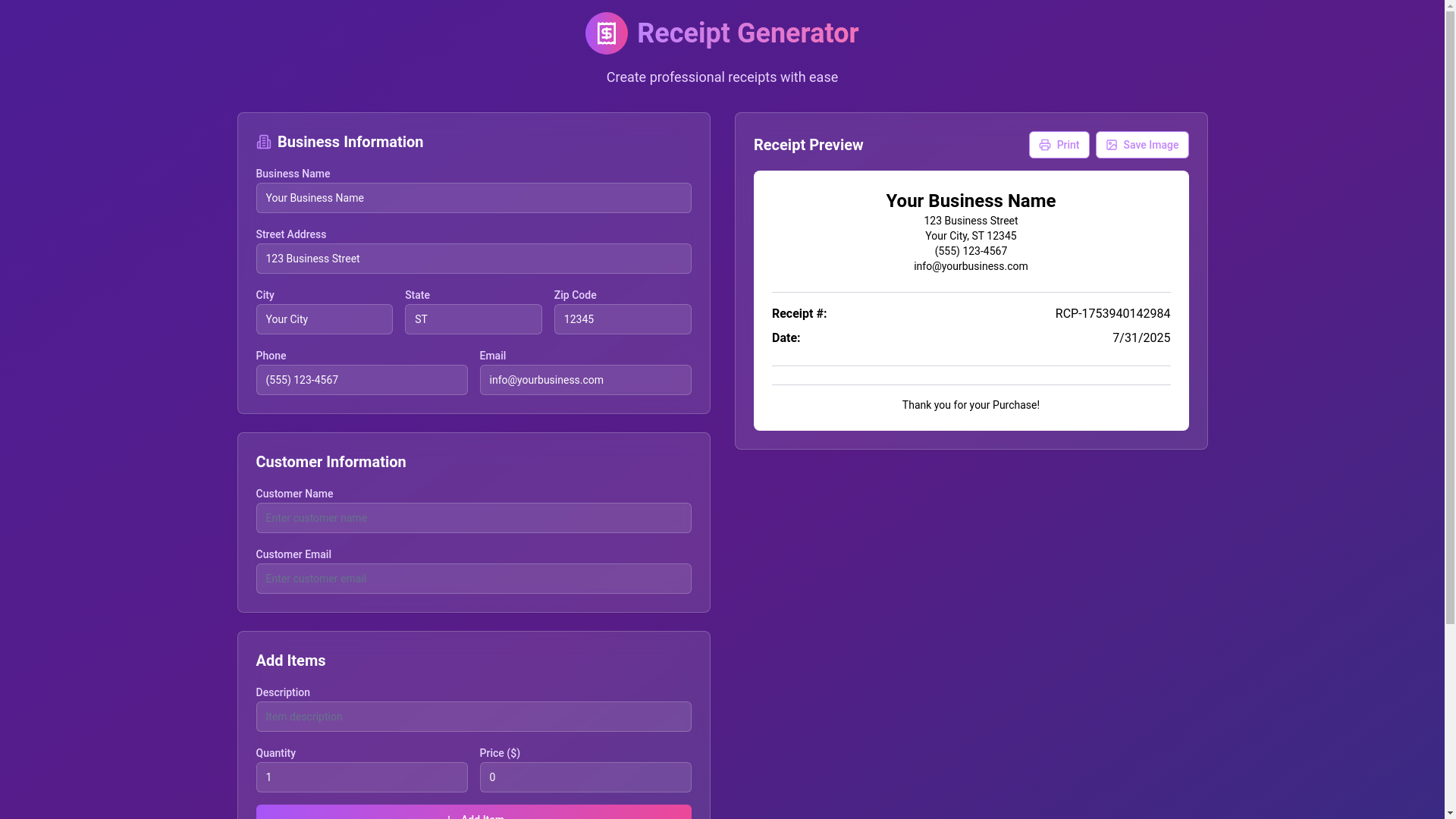Click the Print button
This screenshot has width=1456, height=819.
(x=1059, y=145)
